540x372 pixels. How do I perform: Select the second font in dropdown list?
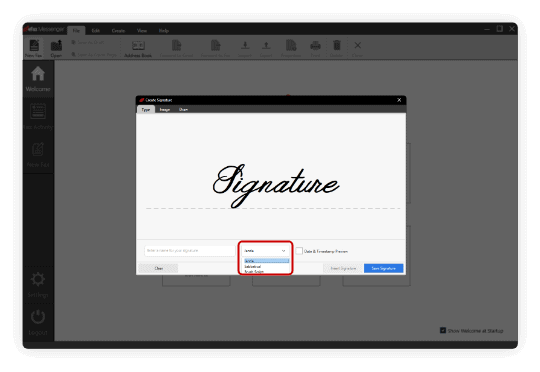pyautogui.click(x=267, y=267)
